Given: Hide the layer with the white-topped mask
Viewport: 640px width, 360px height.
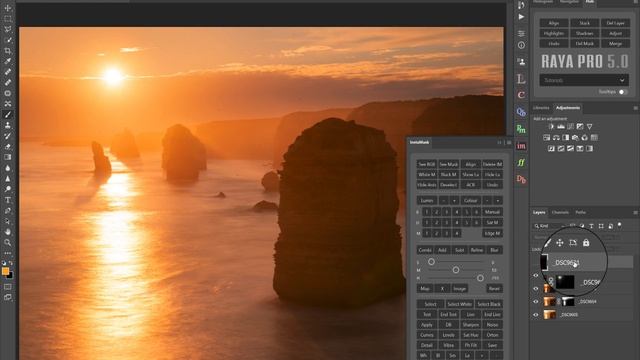Looking at the screenshot, I should [536, 302].
